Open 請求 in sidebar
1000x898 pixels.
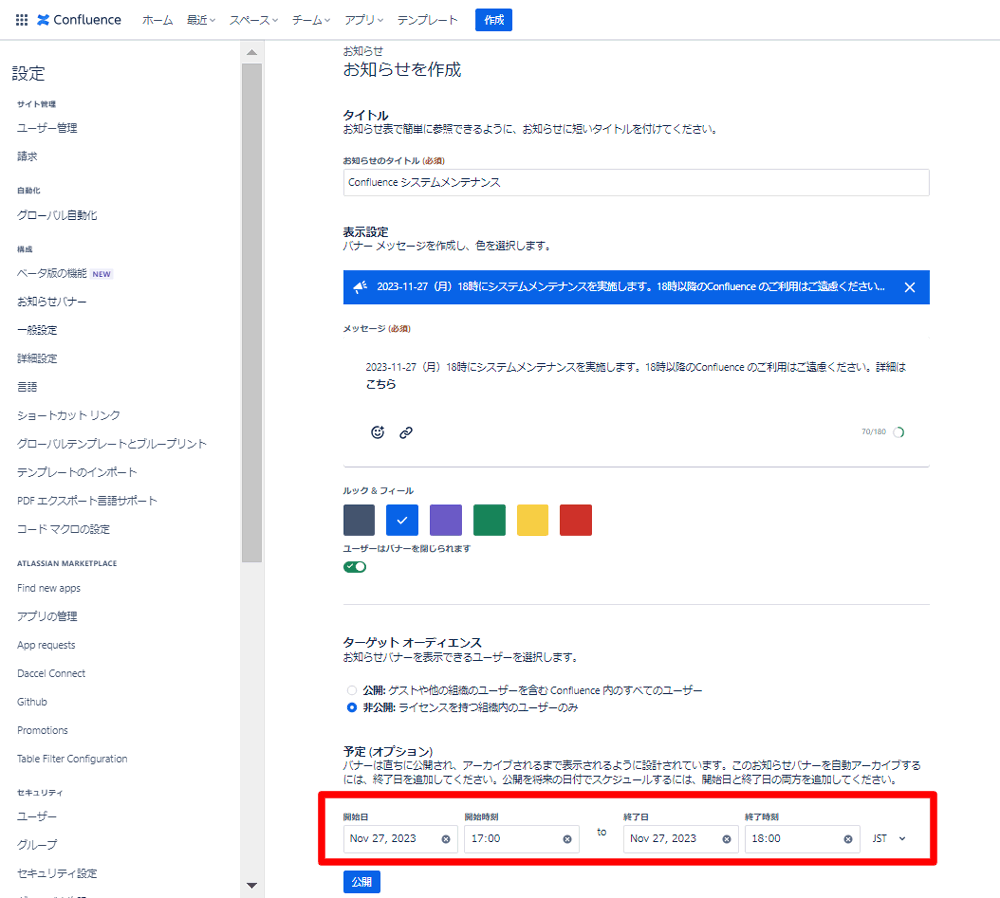click(27, 156)
